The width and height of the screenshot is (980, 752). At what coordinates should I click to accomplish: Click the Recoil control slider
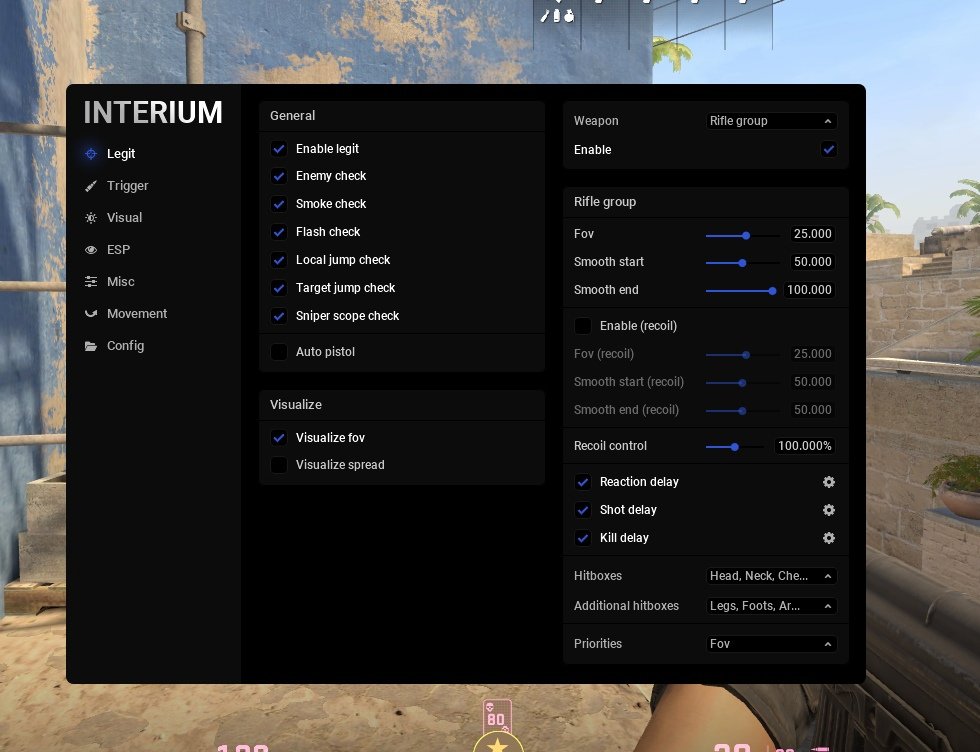[x=734, y=447]
